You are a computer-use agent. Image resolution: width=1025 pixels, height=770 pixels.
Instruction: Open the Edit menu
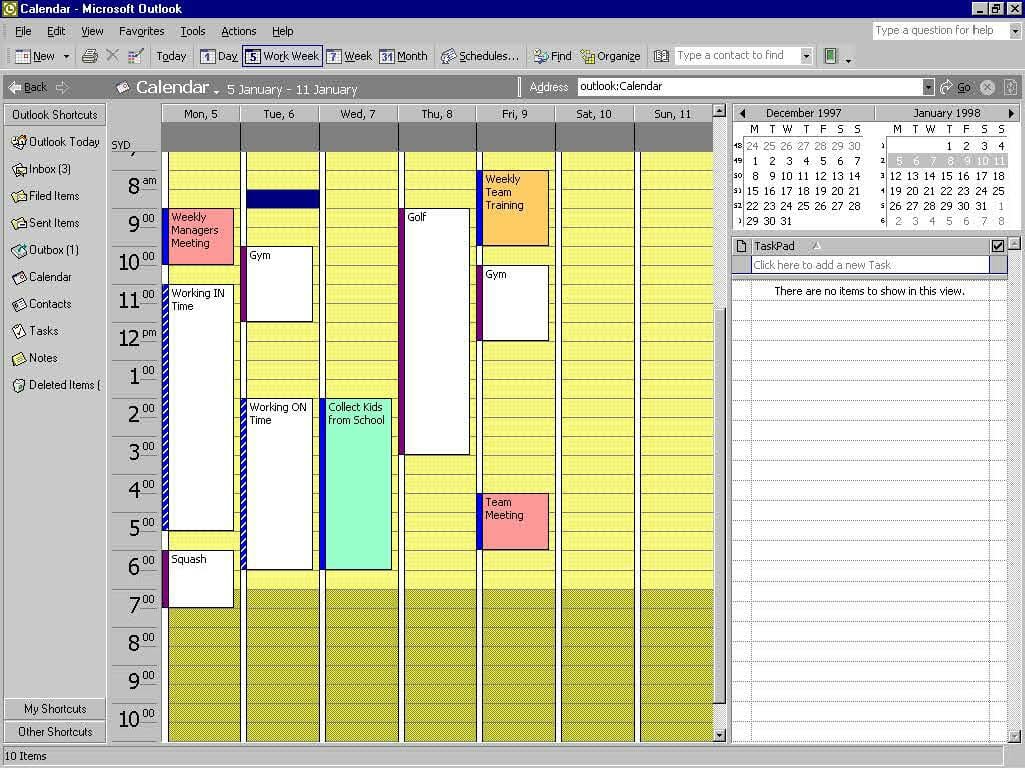point(56,31)
